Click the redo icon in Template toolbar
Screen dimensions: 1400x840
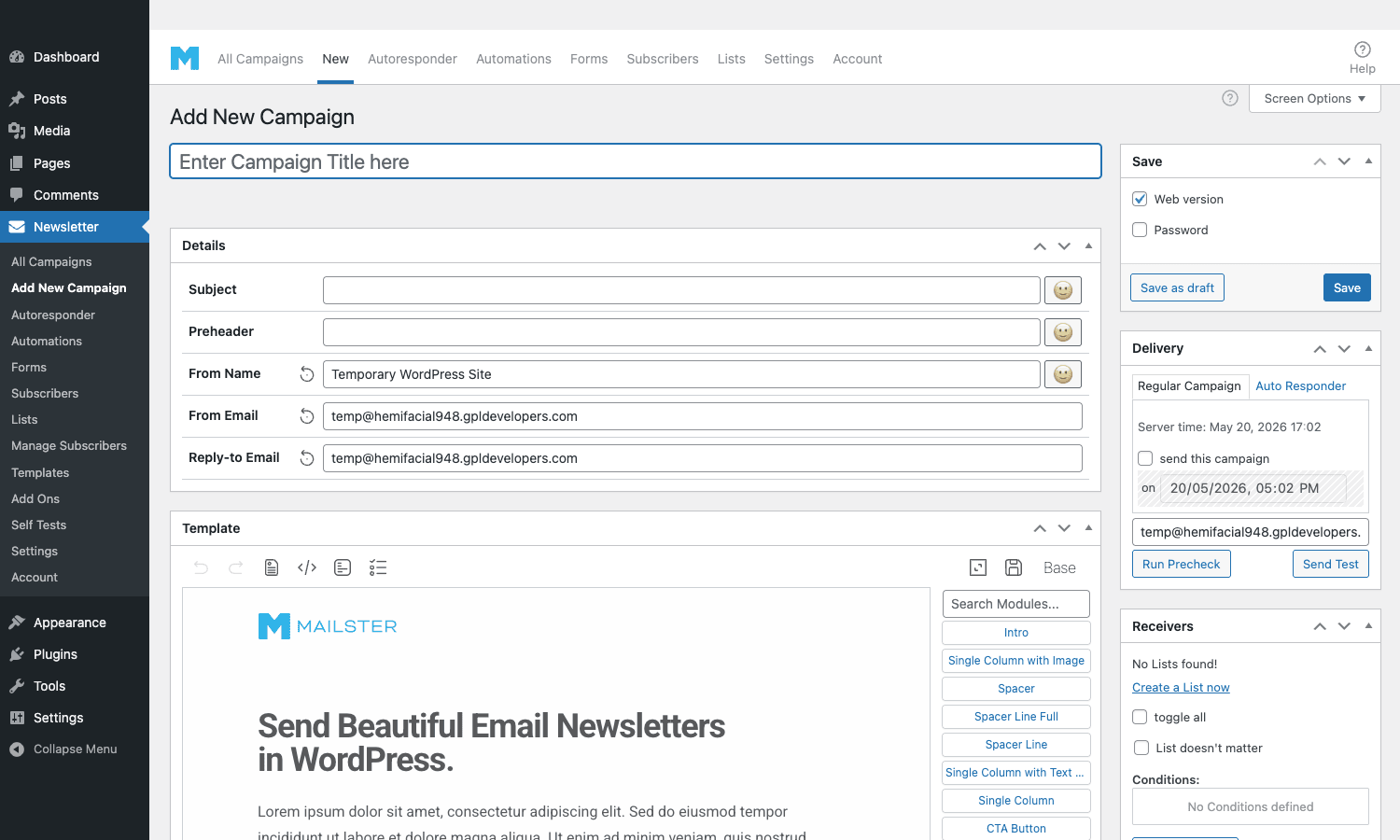click(236, 567)
